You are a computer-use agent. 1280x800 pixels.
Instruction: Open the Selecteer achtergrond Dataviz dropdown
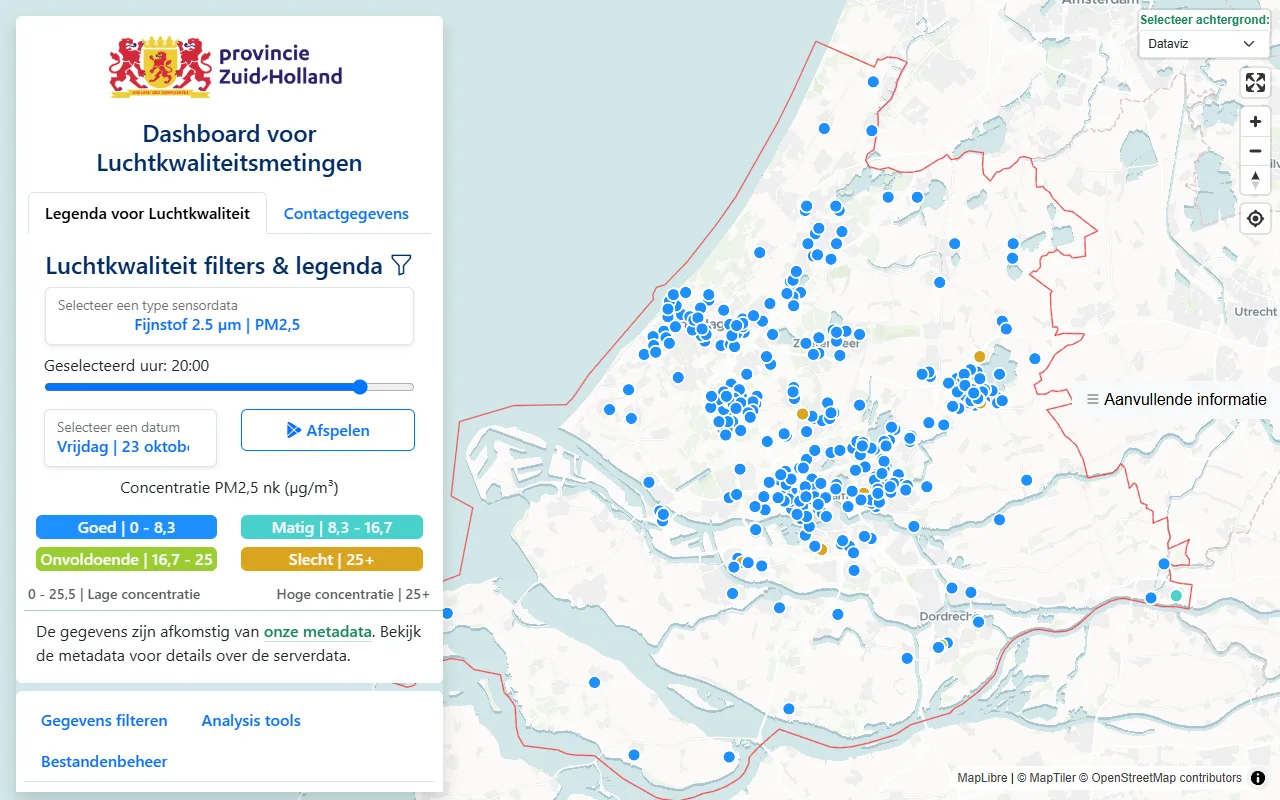click(x=1203, y=44)
